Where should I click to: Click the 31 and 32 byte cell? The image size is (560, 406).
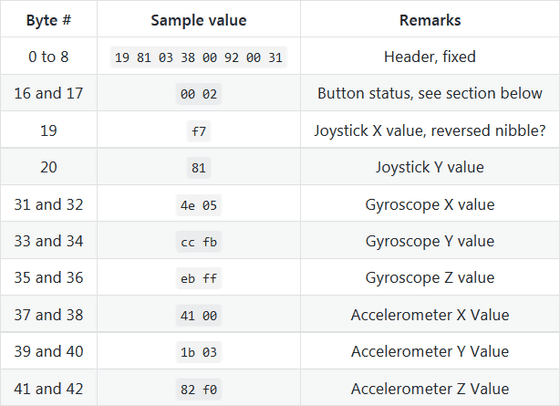(49, 205)
